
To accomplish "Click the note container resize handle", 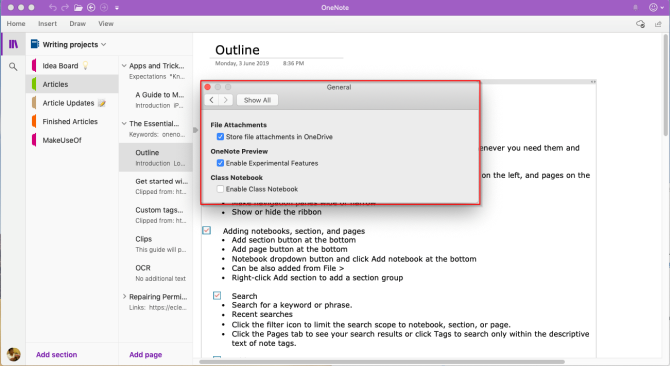I will (593, 82).
